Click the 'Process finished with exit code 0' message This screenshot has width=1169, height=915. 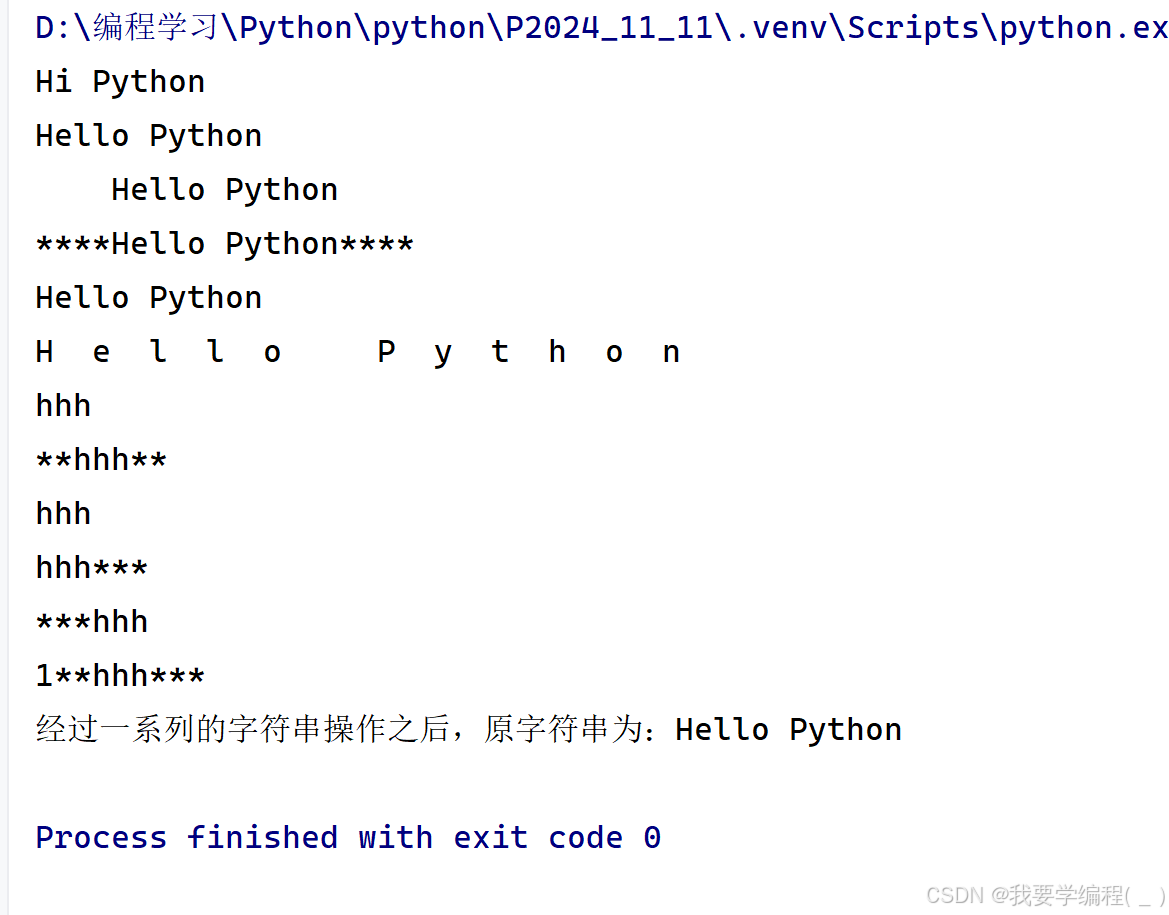348,837
